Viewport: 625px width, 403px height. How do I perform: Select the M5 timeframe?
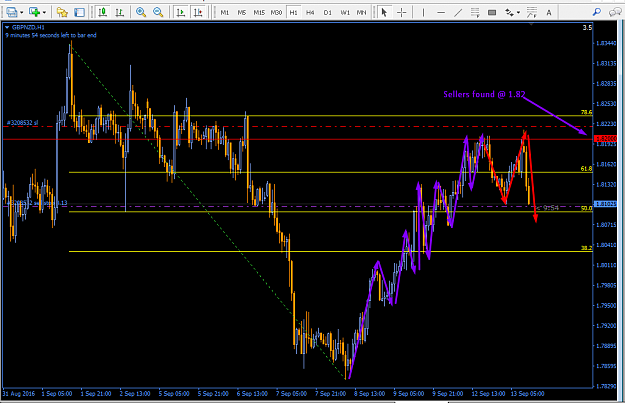point(242,13)
